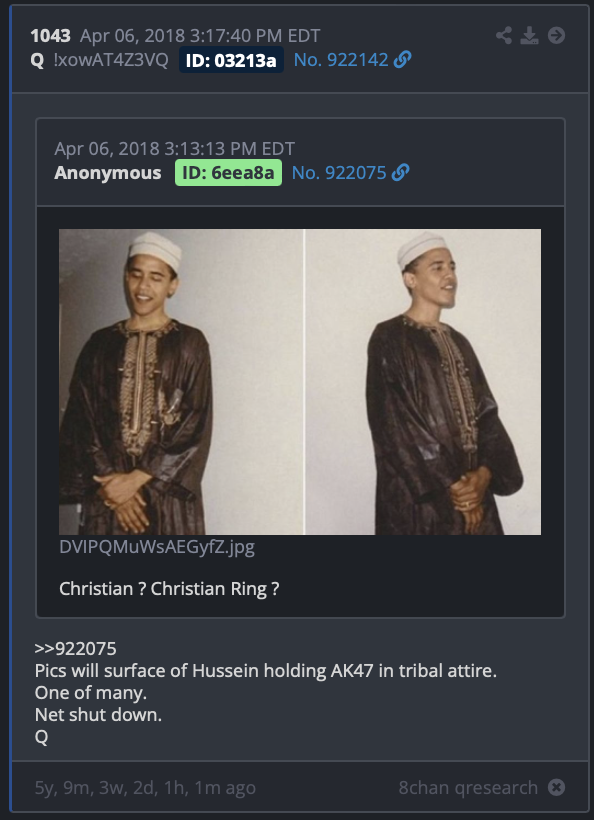
Task: Click the share icon in post header
Action: [x=504, y=36]
